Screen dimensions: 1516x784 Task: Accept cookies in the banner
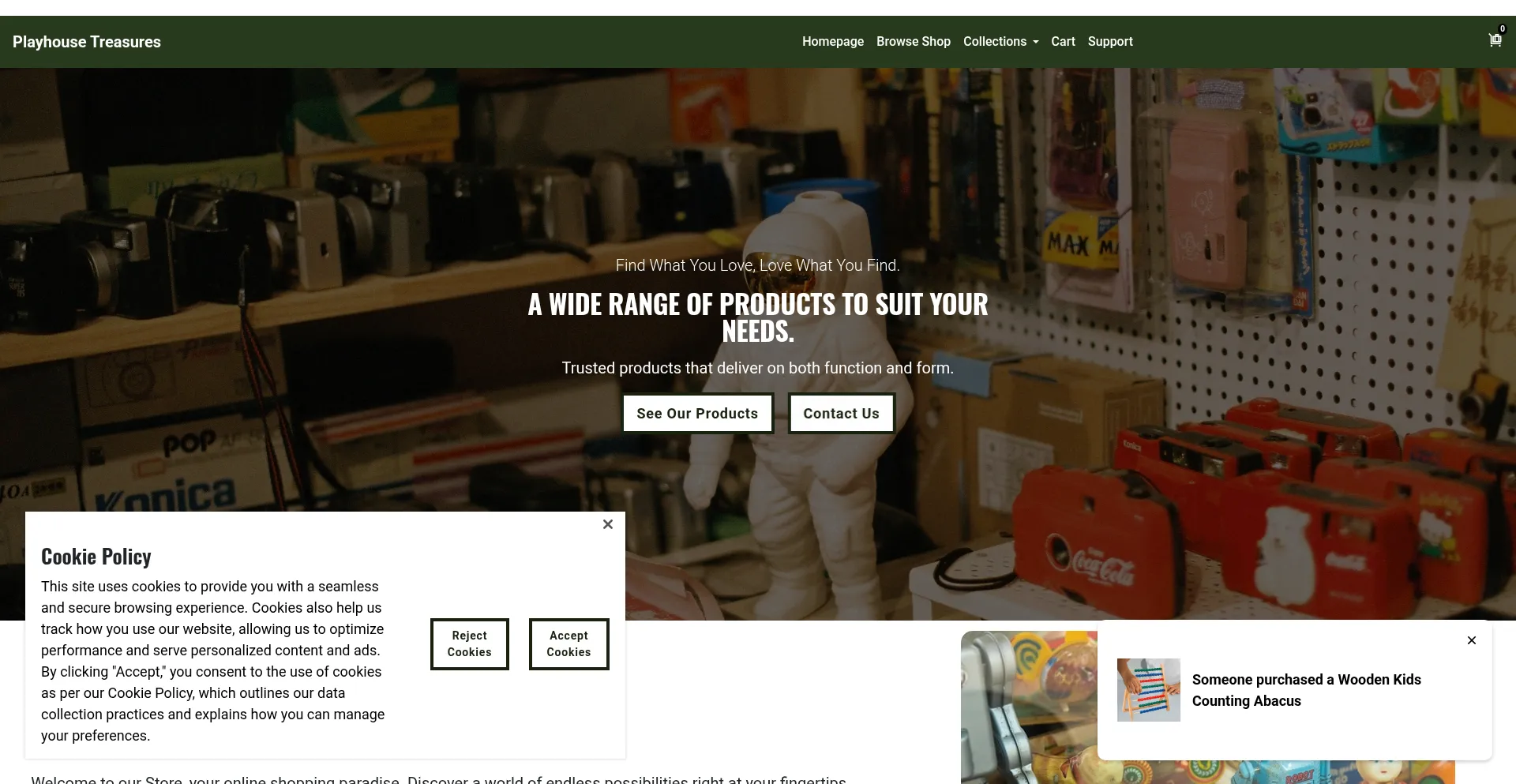(568, 644)
